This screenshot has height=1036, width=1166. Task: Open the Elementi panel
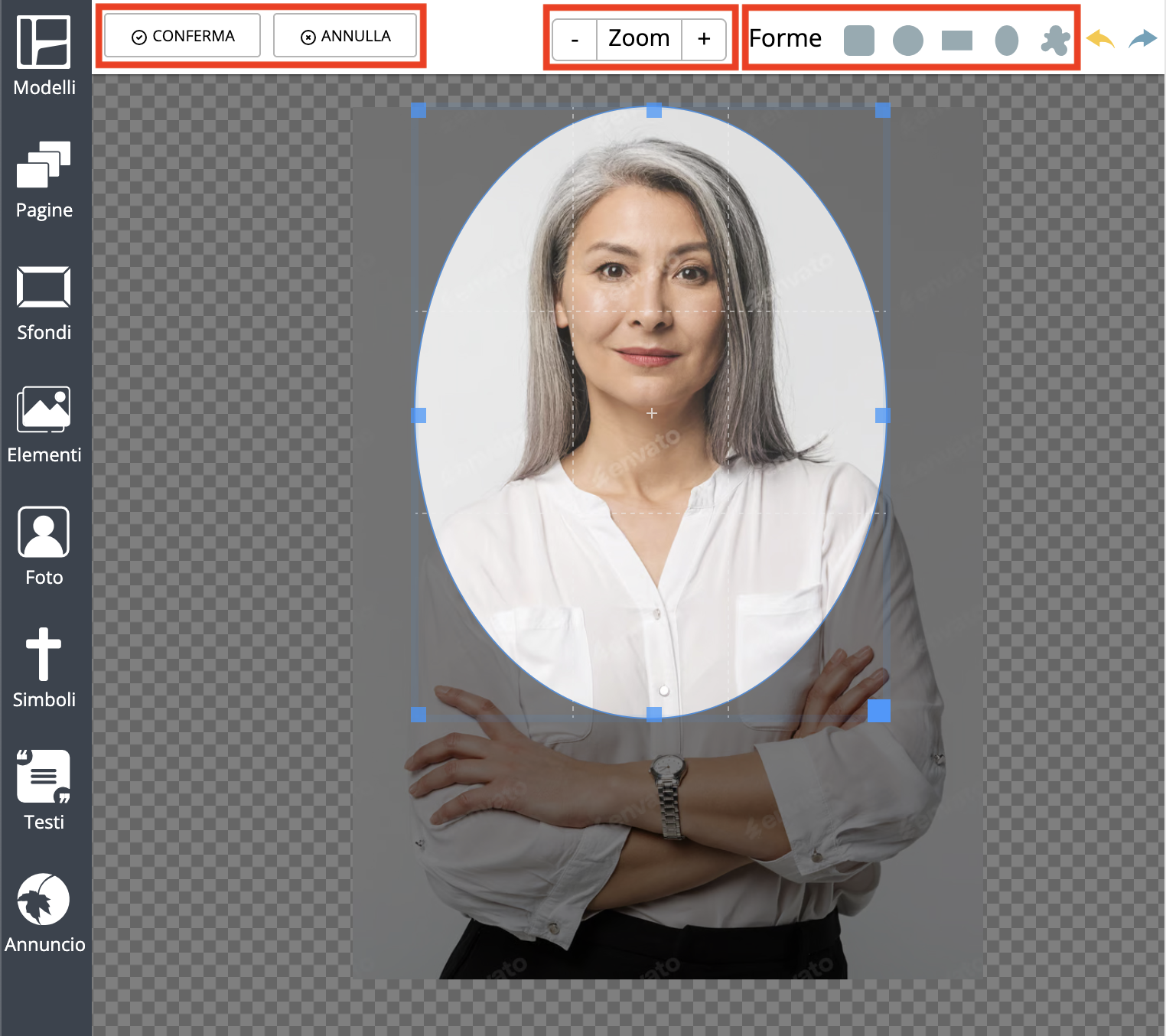pyautogui.click(x=44, y=424)
